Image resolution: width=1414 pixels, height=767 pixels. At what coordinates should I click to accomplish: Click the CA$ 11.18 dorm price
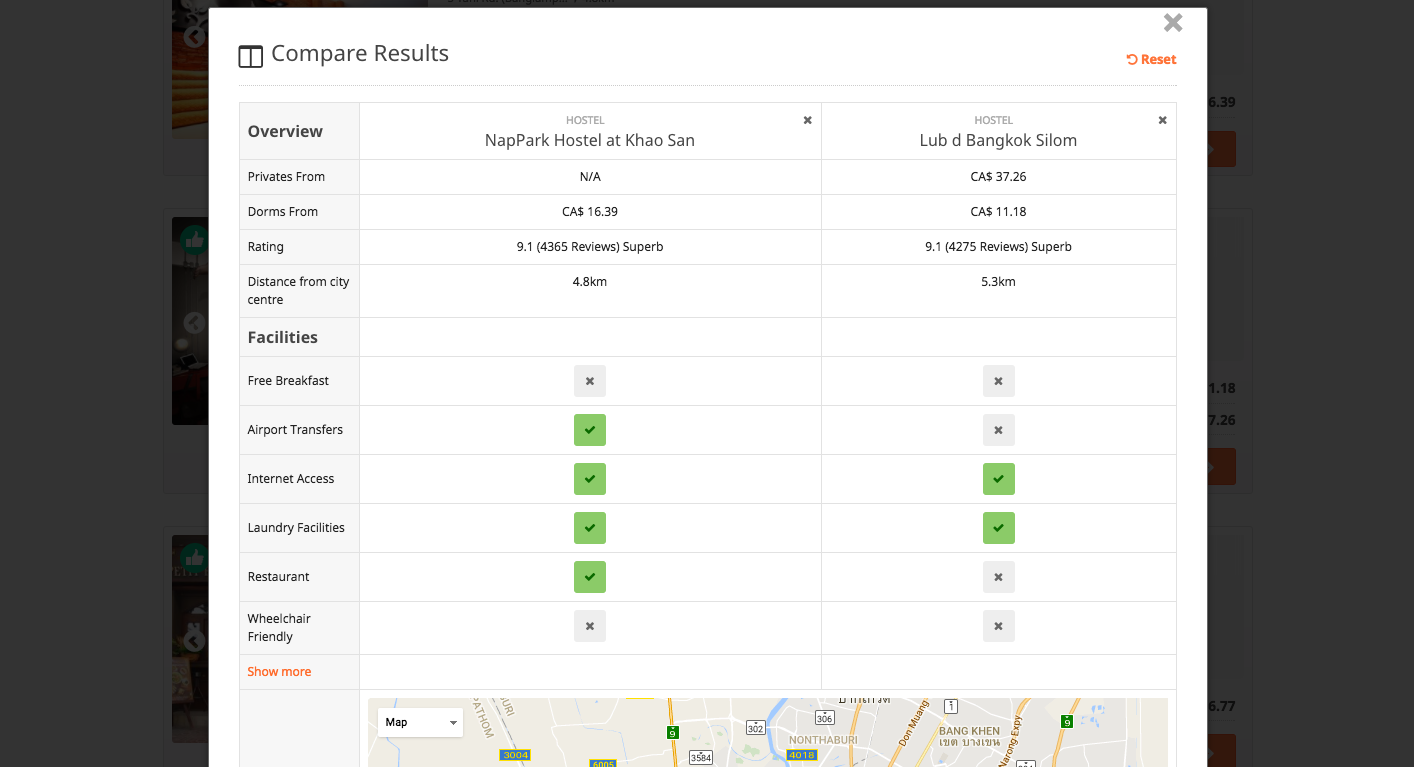tap(998, 212)
